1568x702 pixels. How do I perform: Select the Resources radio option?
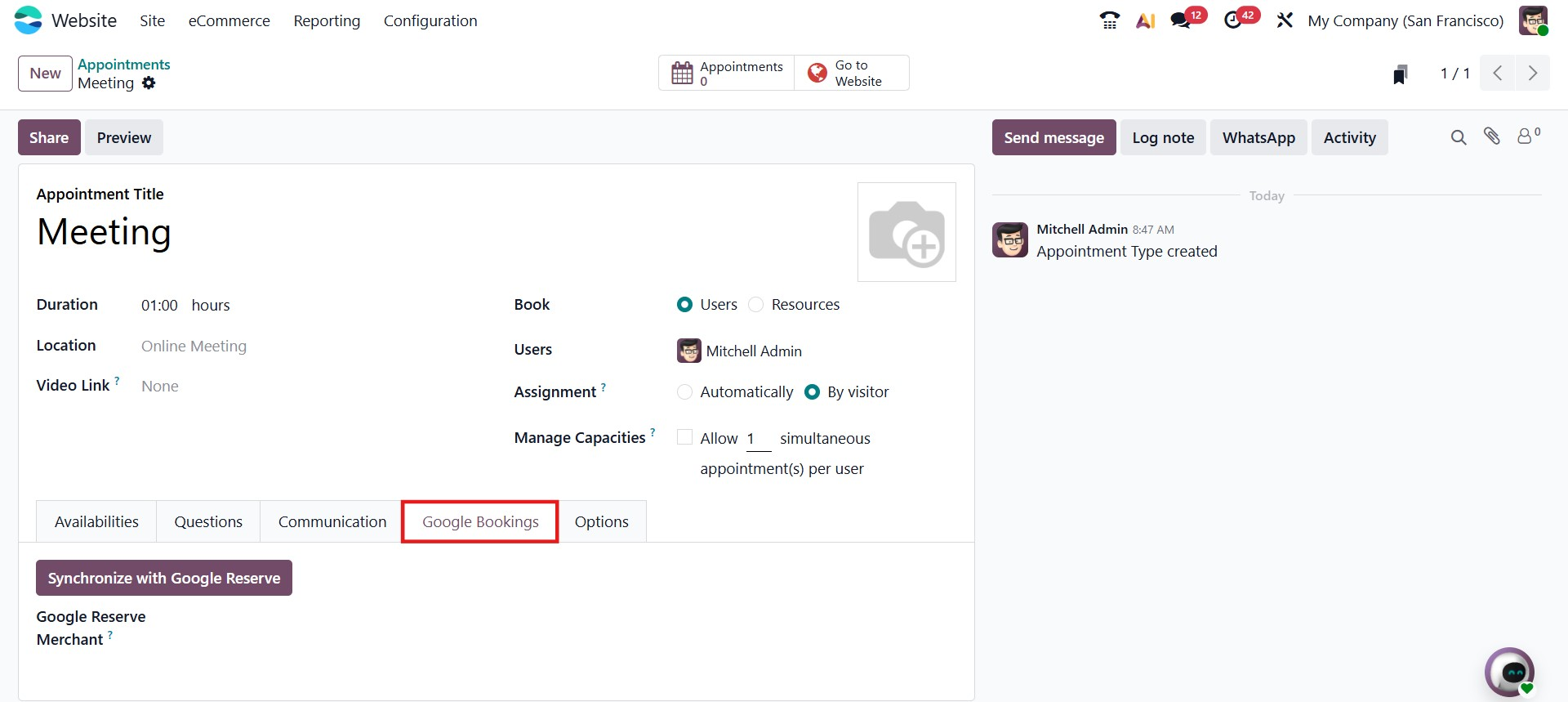pos(756,305)
